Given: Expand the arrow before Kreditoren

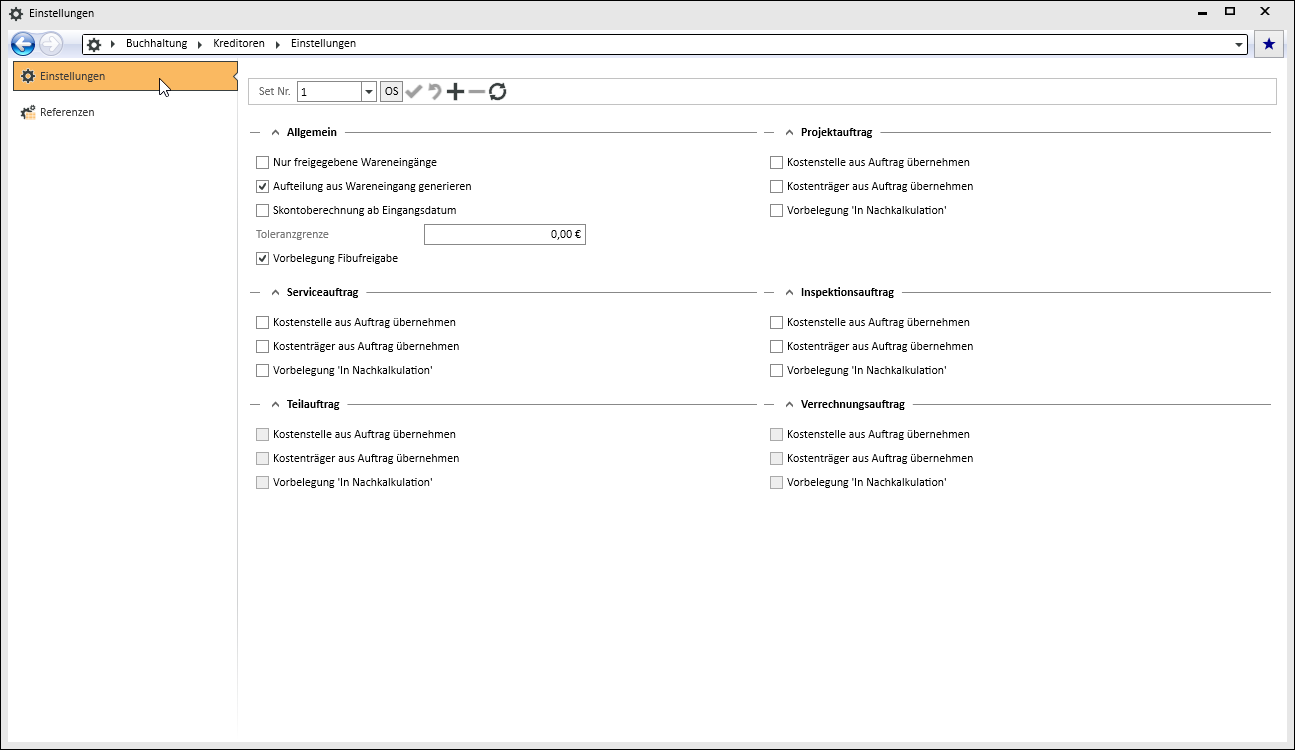Looking at the screenshot, I should click(200, 44).
